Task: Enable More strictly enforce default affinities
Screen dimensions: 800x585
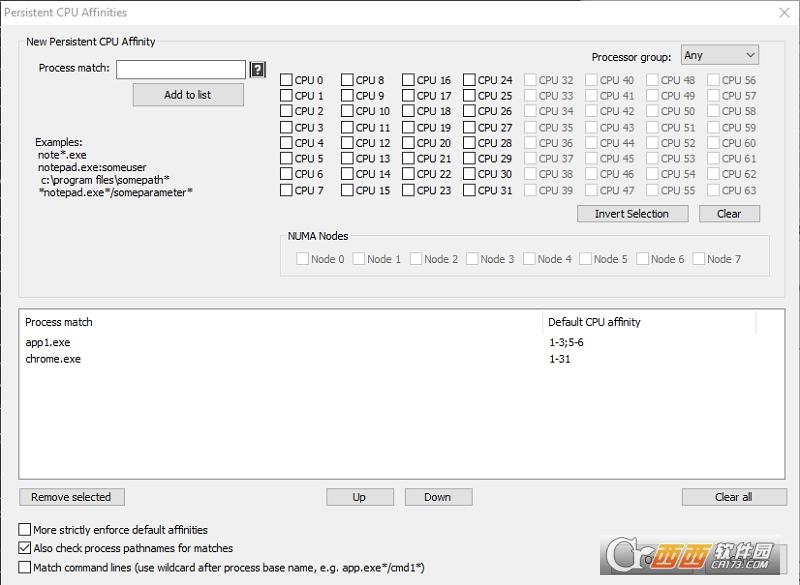Action: coord(24,529)
